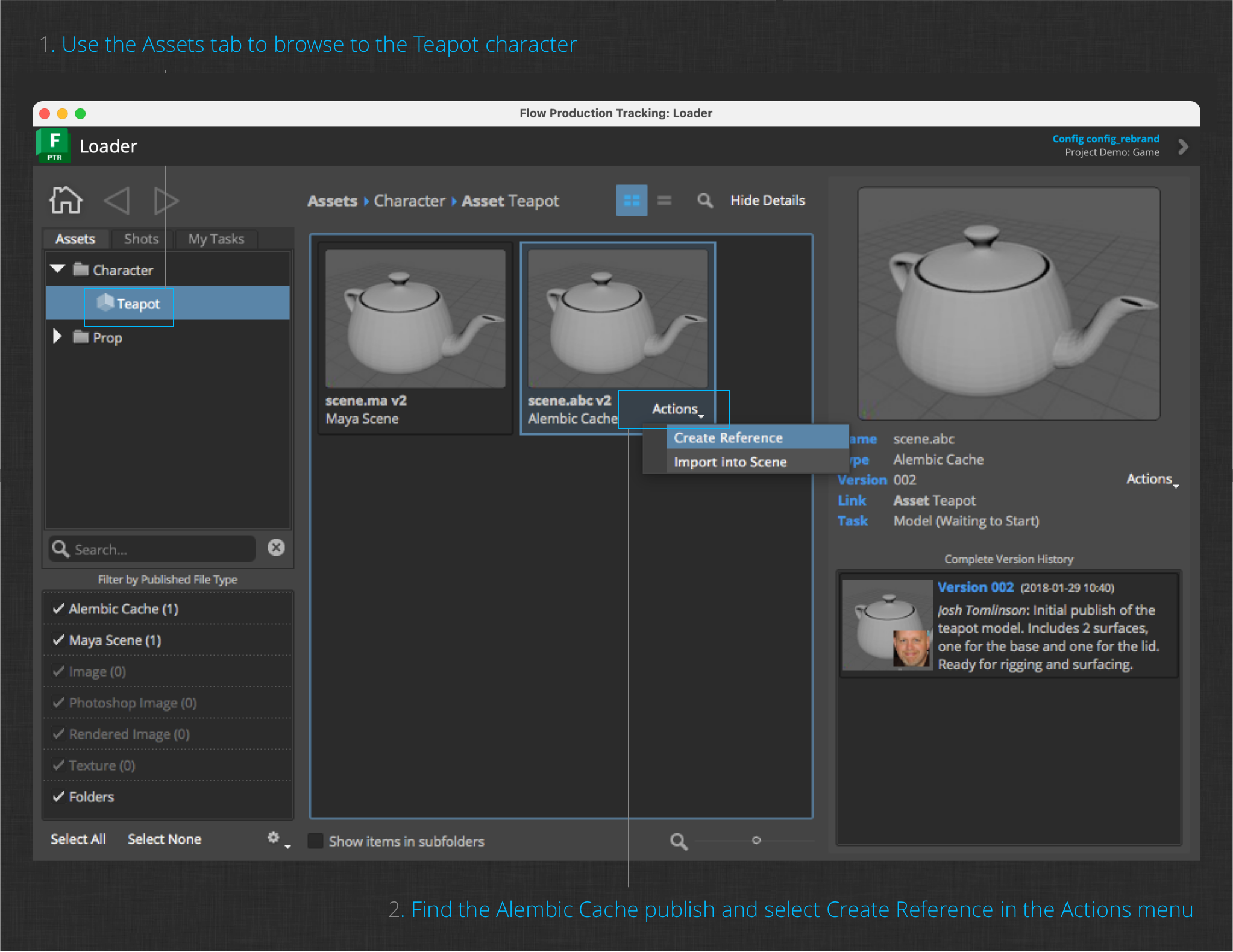Go forward with right arrow icon
The height and width of the screenshot is (952, 1233).
click(x=165, y=200)
